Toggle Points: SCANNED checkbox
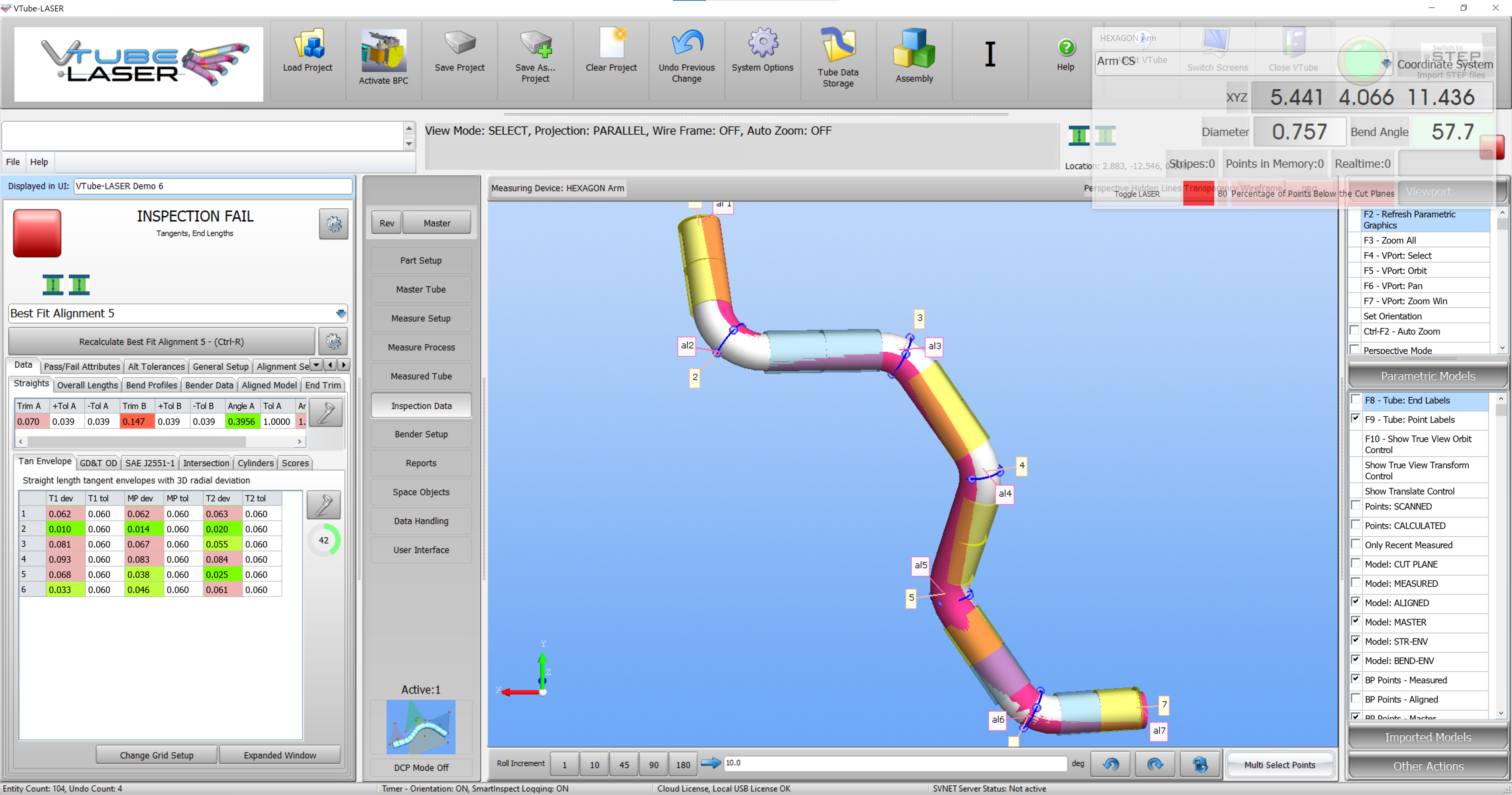Image resolution: width=1512 pixels, height=795 pixels. pyautogui.click(x=1356, y=506)
